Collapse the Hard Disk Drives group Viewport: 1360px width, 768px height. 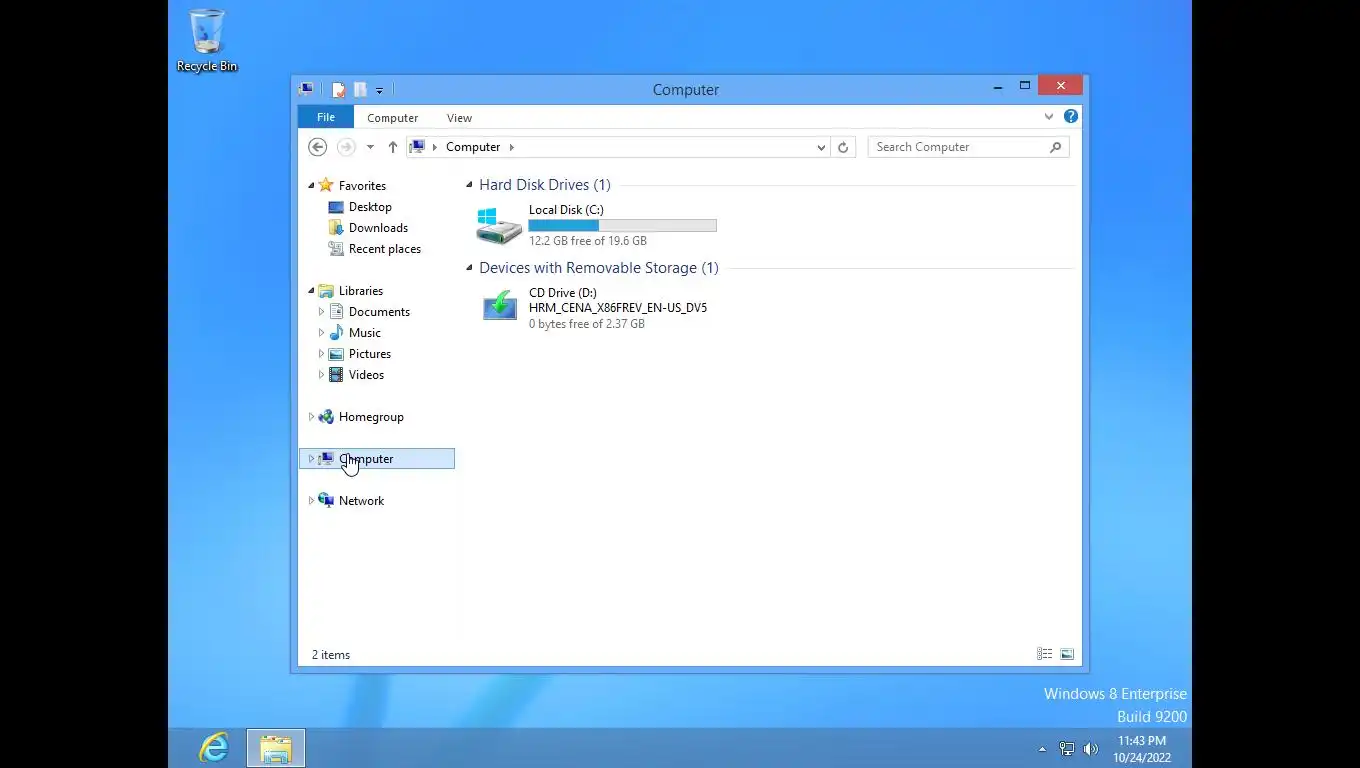tap(469, 185)
